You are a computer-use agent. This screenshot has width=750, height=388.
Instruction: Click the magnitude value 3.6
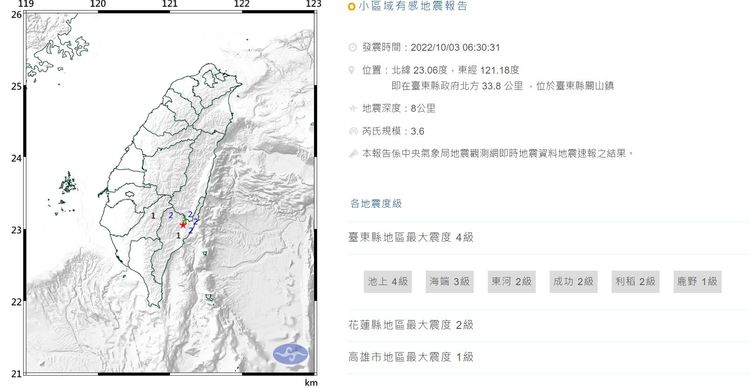(x=417, y=131)
